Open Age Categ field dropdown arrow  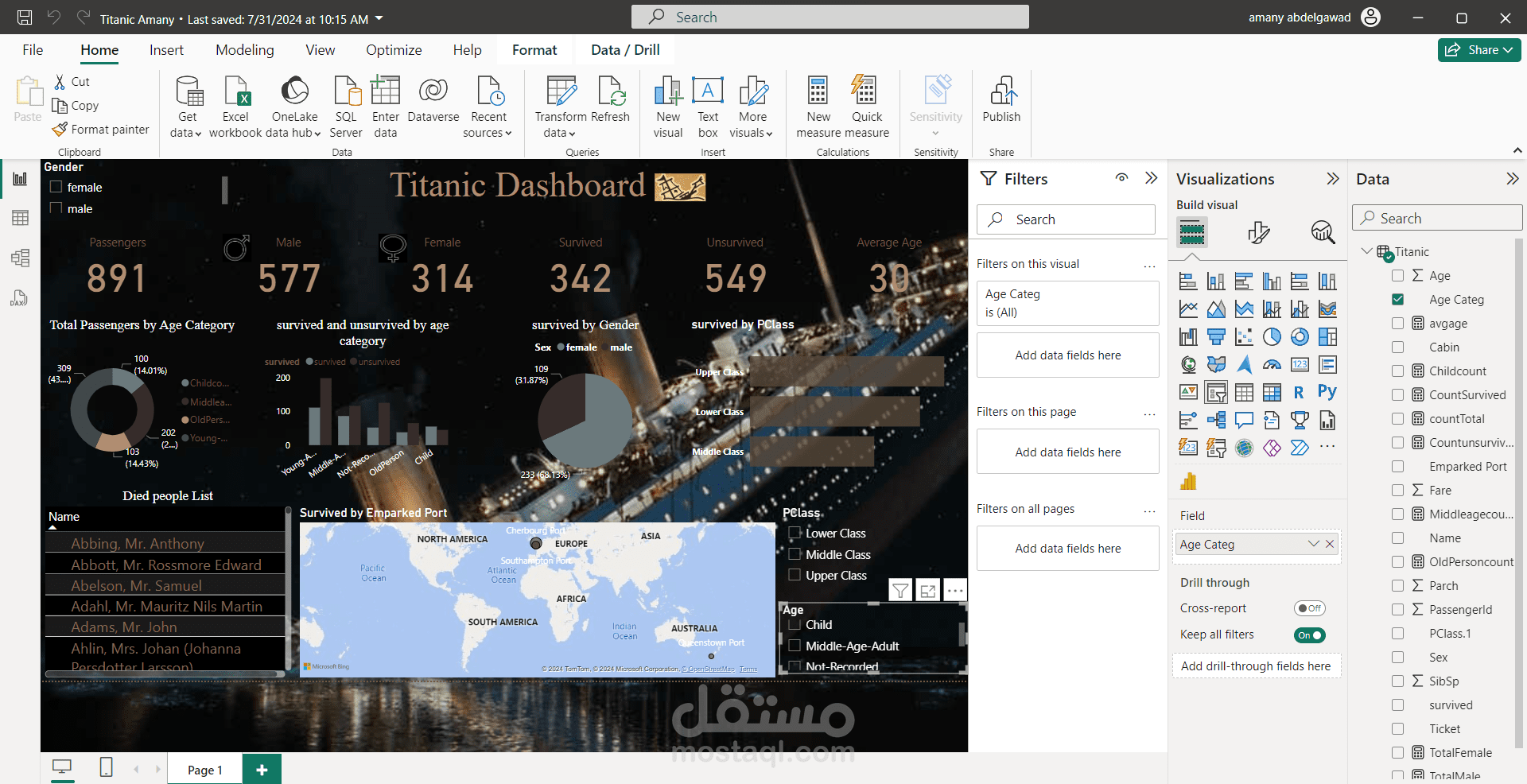[1313, 544]
